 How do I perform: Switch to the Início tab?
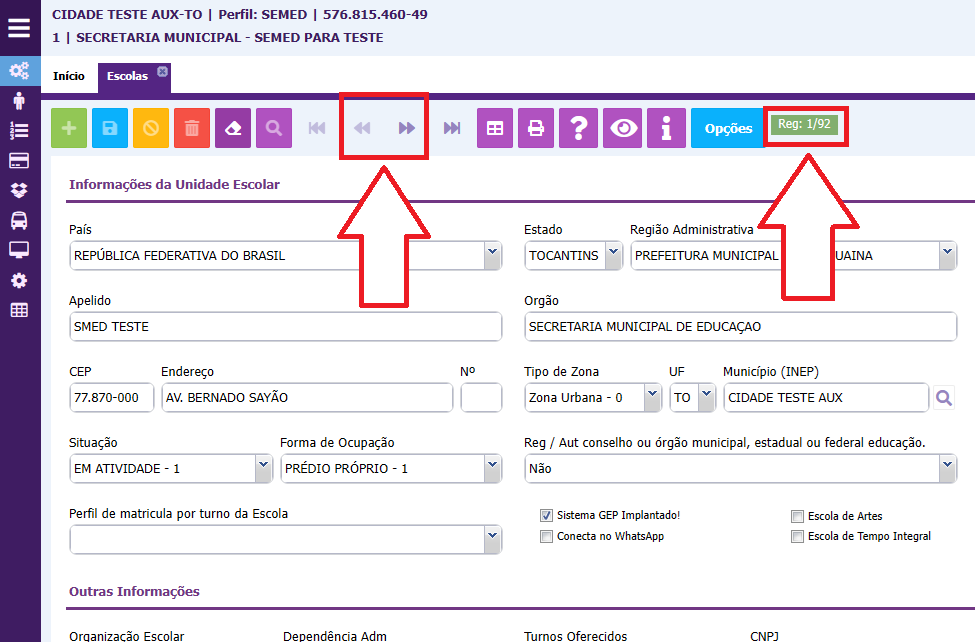pos(69,76)
